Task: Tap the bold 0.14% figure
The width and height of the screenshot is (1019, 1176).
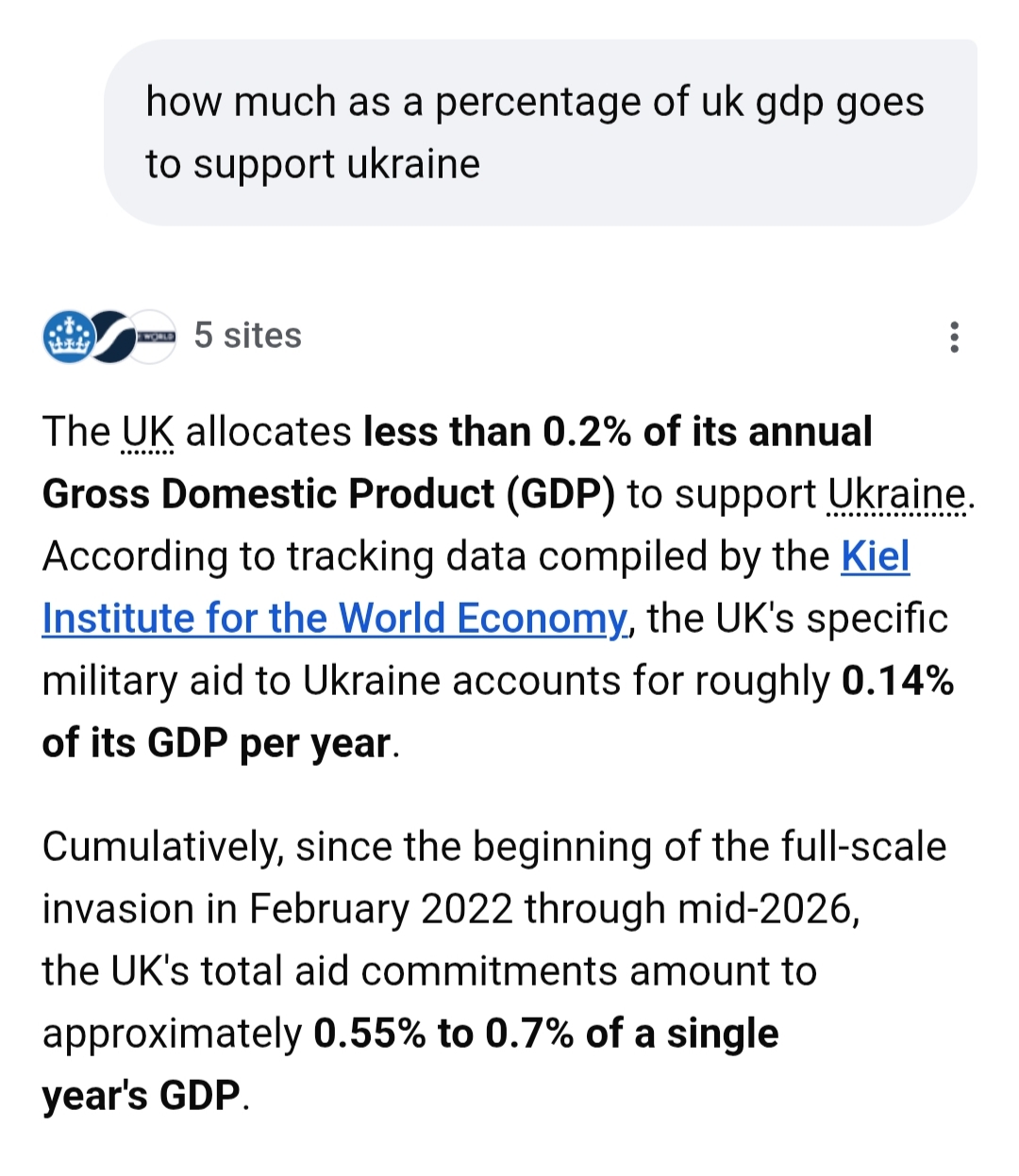Action: pos(897,681)
